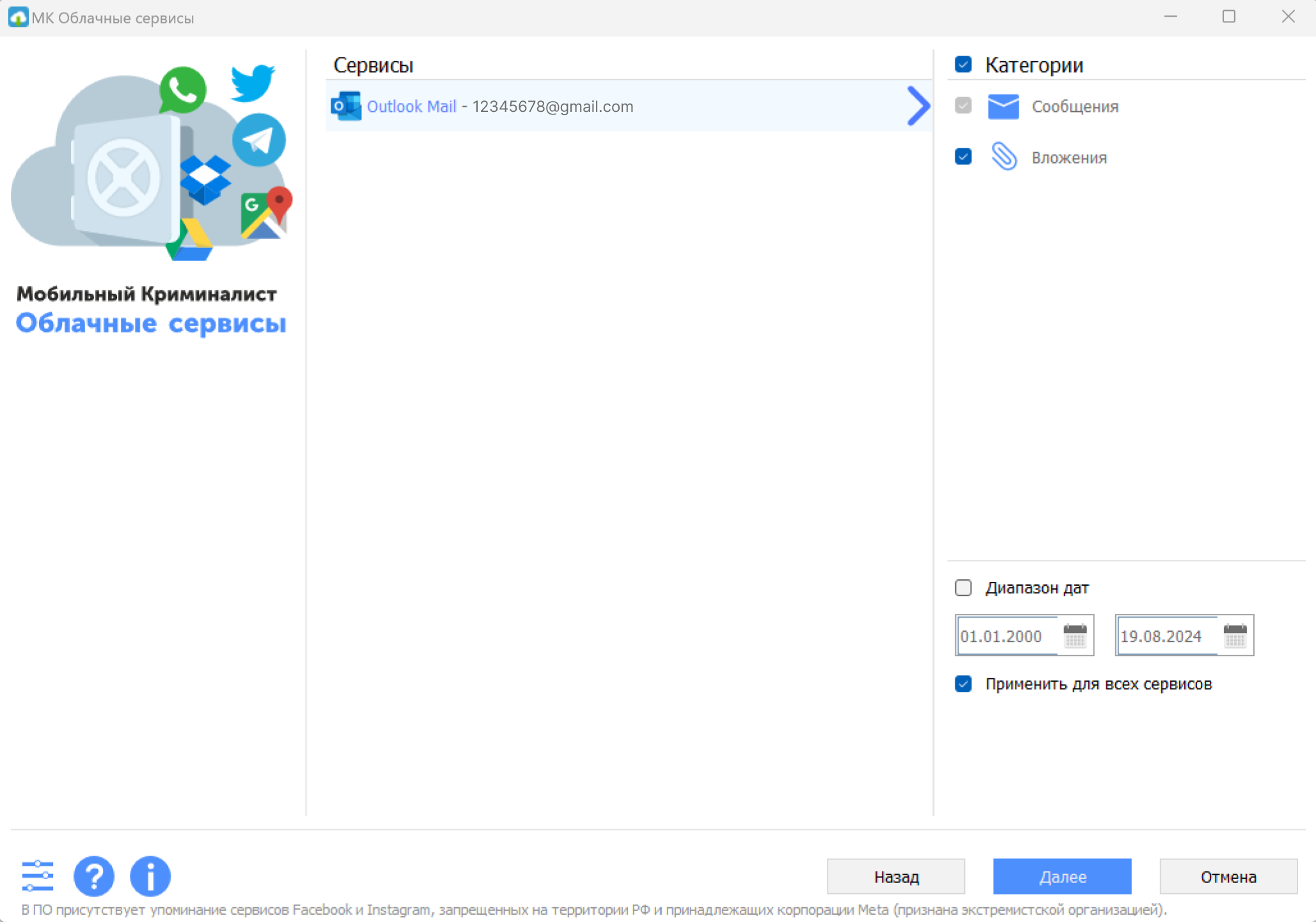Screen dimensions: 1316x922
Task: Open the settings sliders icon
Action: click(x=37, y=876)
